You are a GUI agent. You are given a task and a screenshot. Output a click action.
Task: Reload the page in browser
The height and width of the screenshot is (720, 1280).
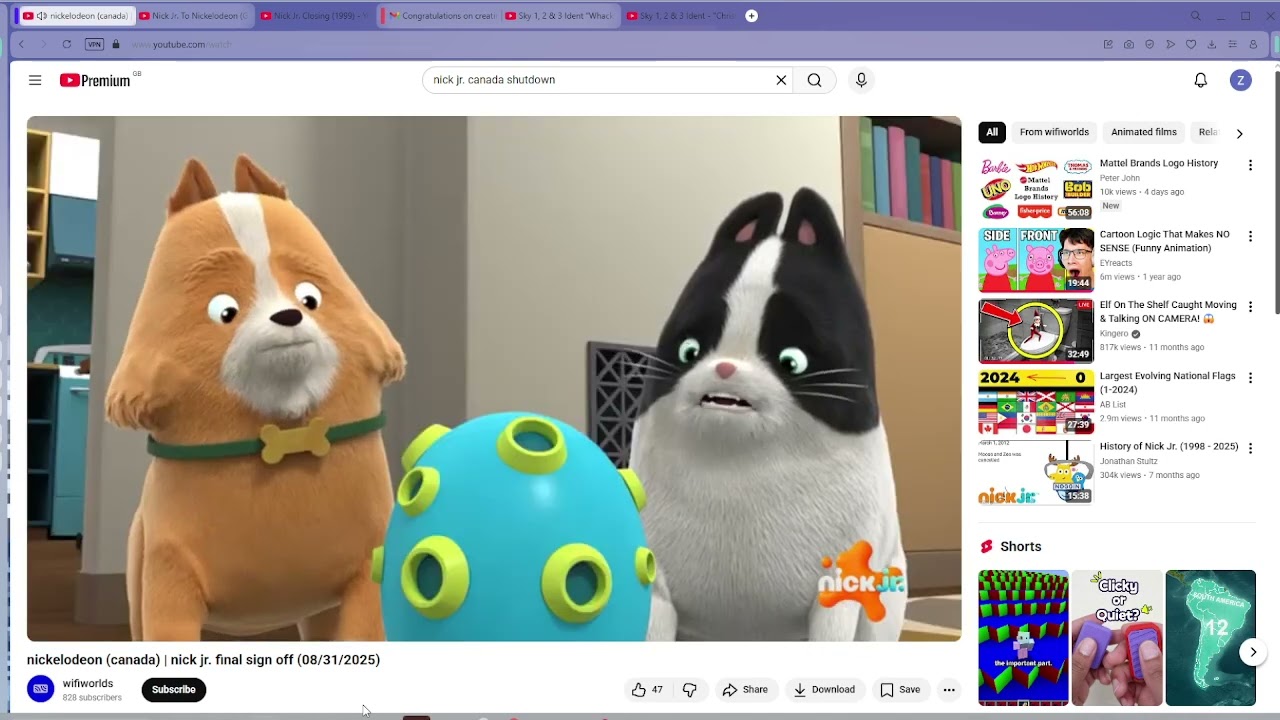[67, 44]
